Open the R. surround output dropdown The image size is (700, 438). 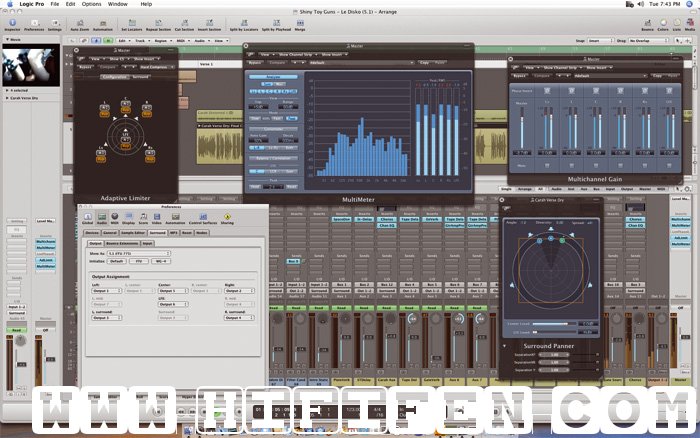[240, 318]
